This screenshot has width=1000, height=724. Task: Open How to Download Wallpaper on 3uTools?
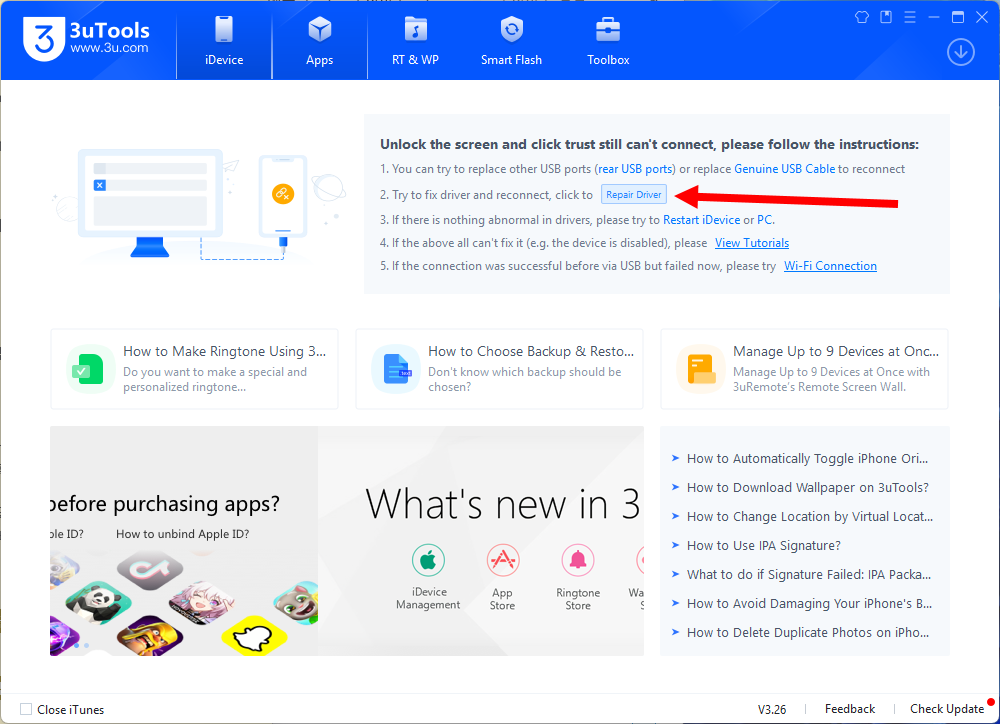click(x=807, y=487)
